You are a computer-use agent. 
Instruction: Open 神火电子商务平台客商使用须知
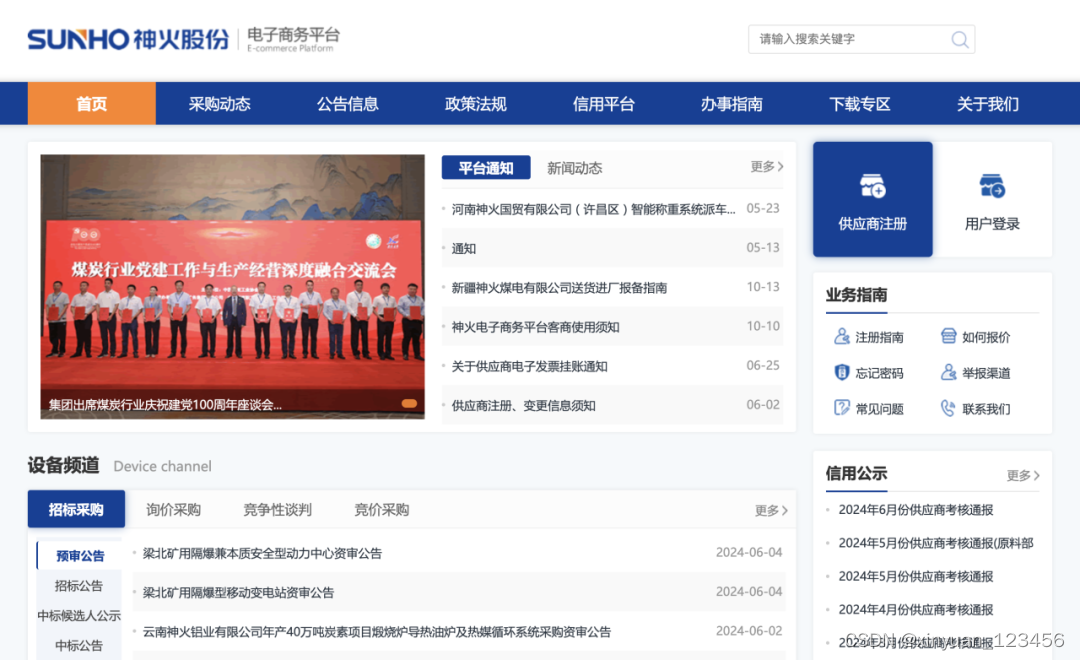pyautogui.click(x=535, y=327)
